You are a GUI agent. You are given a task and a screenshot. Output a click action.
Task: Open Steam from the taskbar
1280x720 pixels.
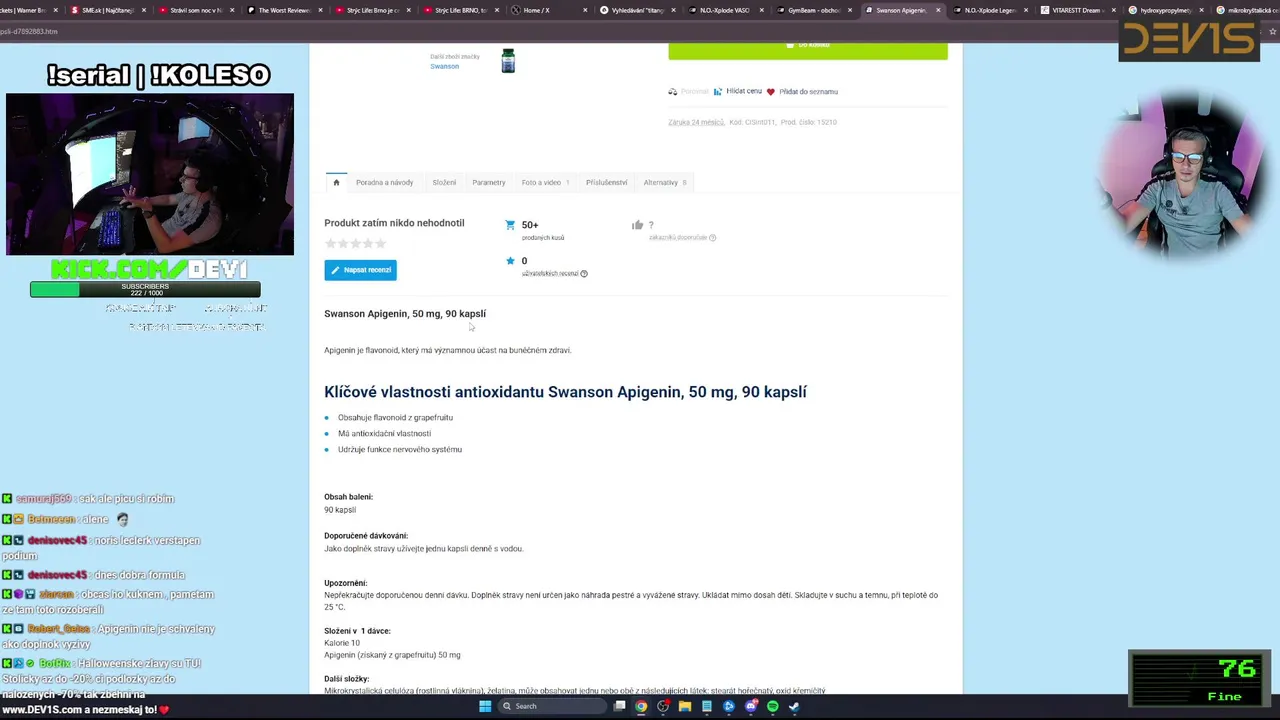click(794, 706)
